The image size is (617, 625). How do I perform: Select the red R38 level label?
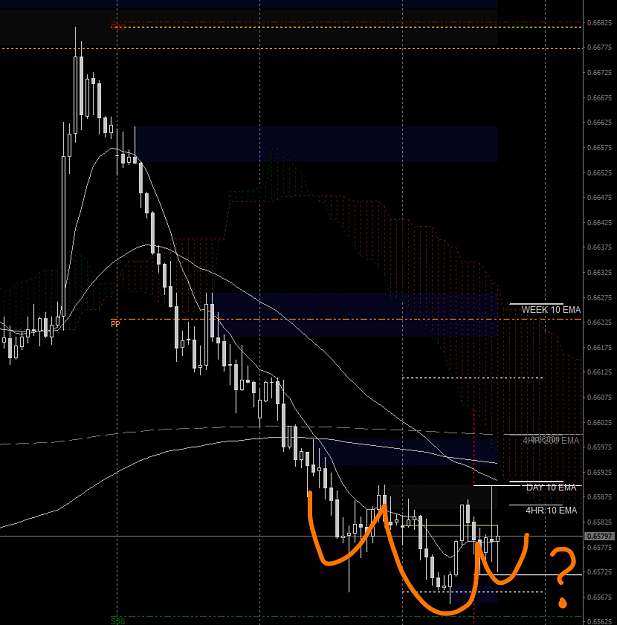[x=118, y=27]
